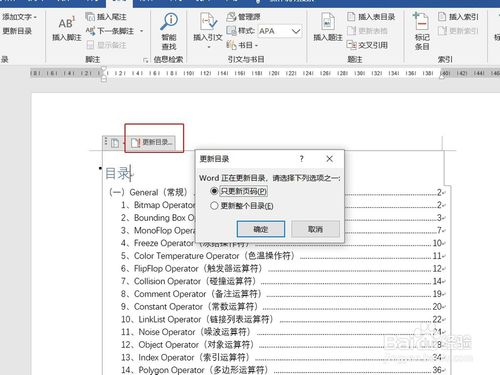Click TOC entry '9、Constant Operator'
This screenshot has width=500, height=375.
[189, 306]
